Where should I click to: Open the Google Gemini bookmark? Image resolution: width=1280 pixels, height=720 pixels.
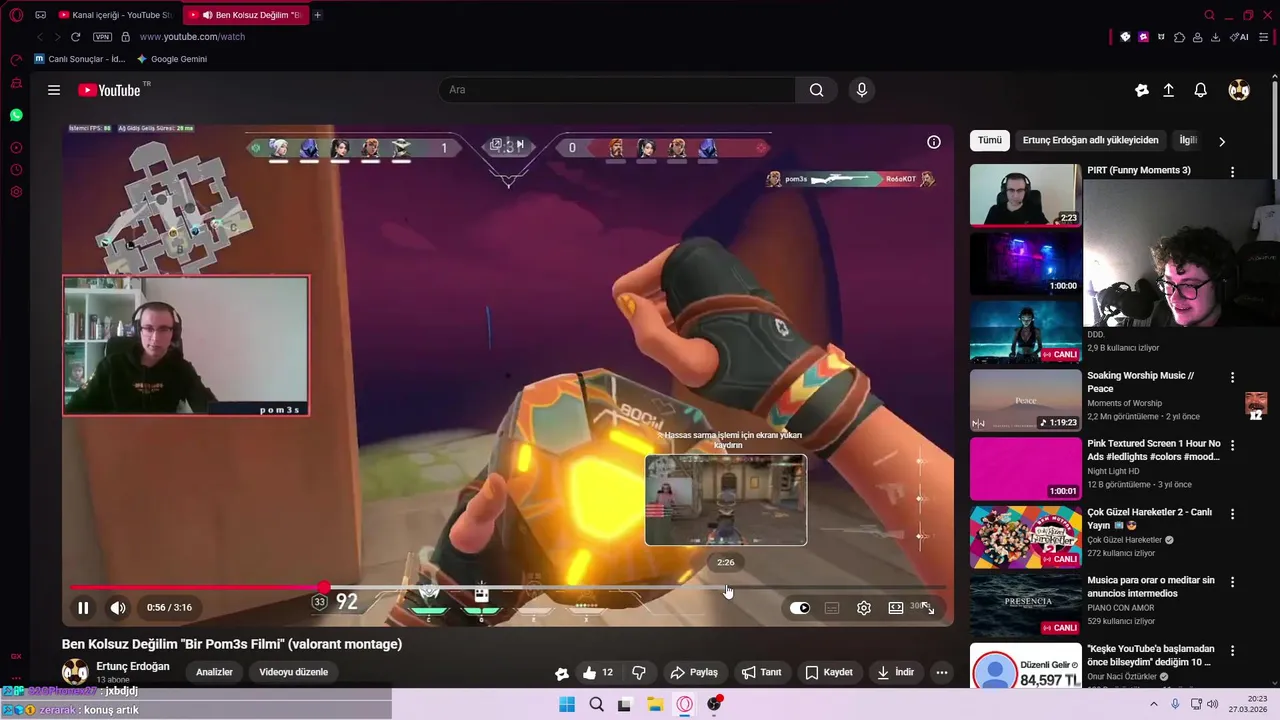tap(172, 59)
